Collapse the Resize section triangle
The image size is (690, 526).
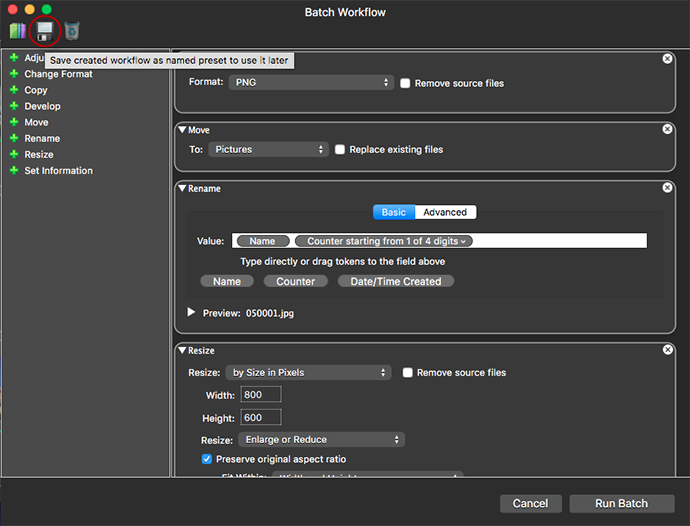pyautogui.click(x=182, y=350)
